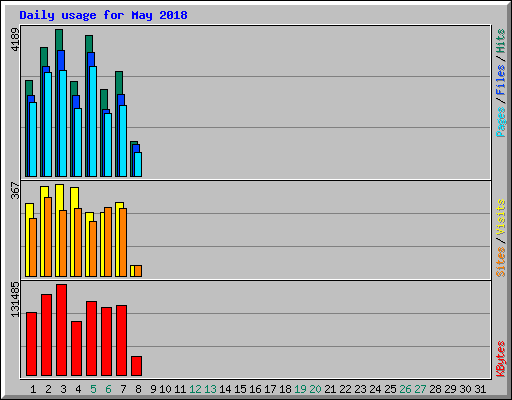Click the 'Daily usage for May 2018' title
This screenshot has width=512, height=400.
click(x=103, y=15)
